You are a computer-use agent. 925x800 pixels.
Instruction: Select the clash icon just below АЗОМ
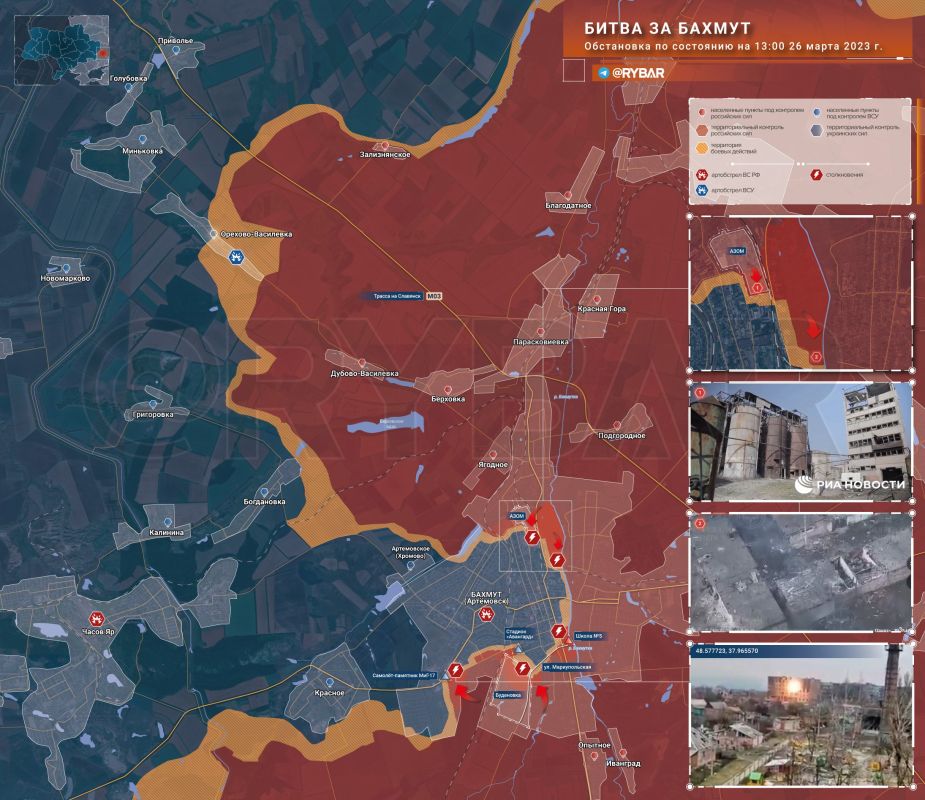pyautogui.click(x=532, y=537)
